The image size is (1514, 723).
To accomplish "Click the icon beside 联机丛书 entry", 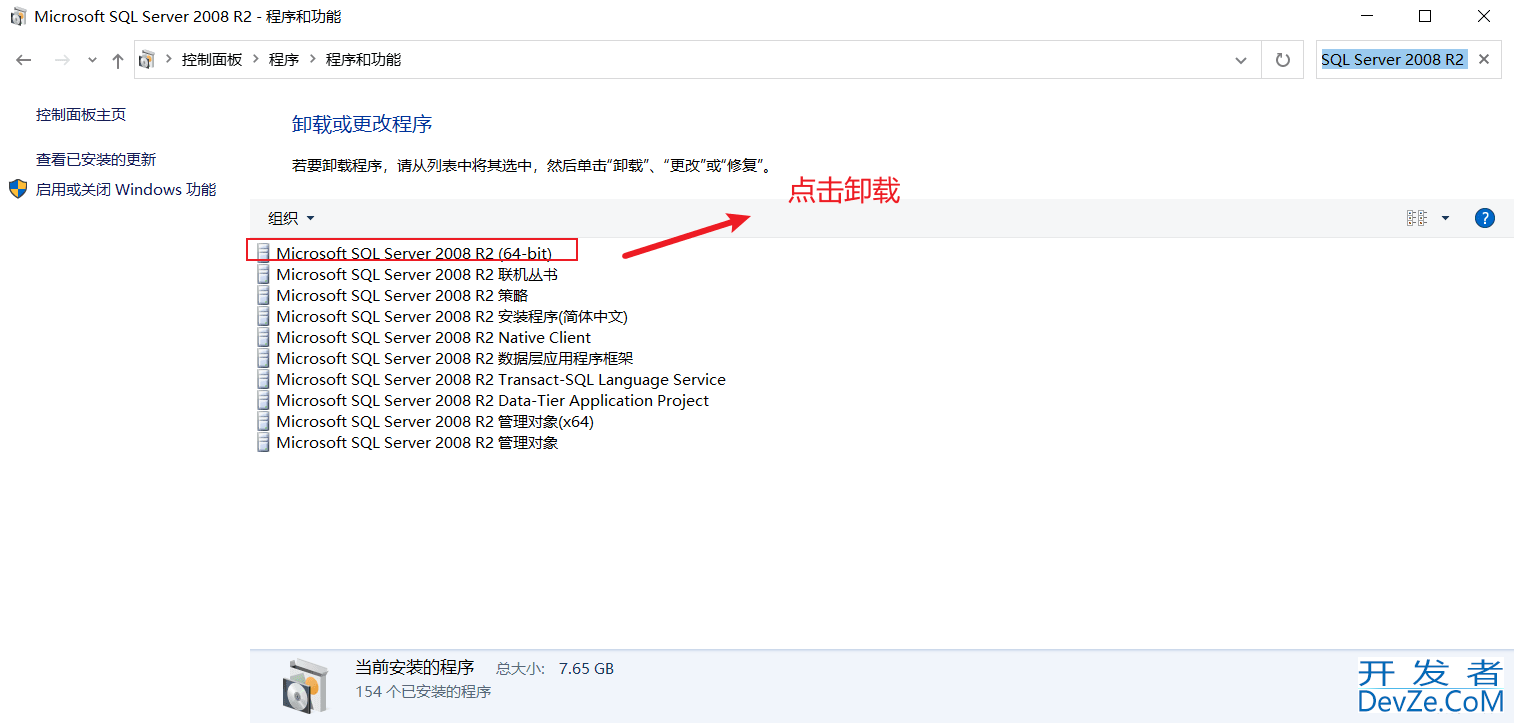I will point(263,274).
